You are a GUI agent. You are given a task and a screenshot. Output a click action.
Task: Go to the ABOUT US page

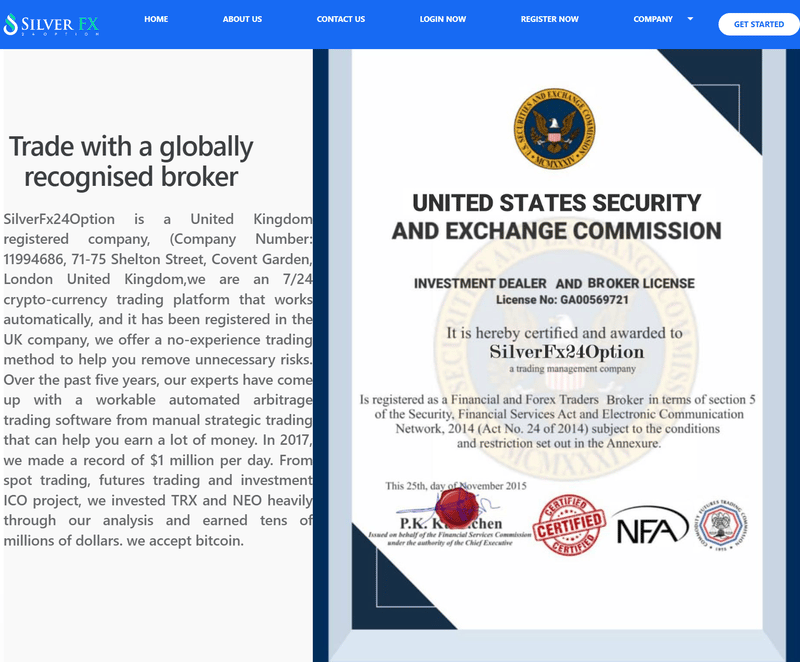pos(242,19)
